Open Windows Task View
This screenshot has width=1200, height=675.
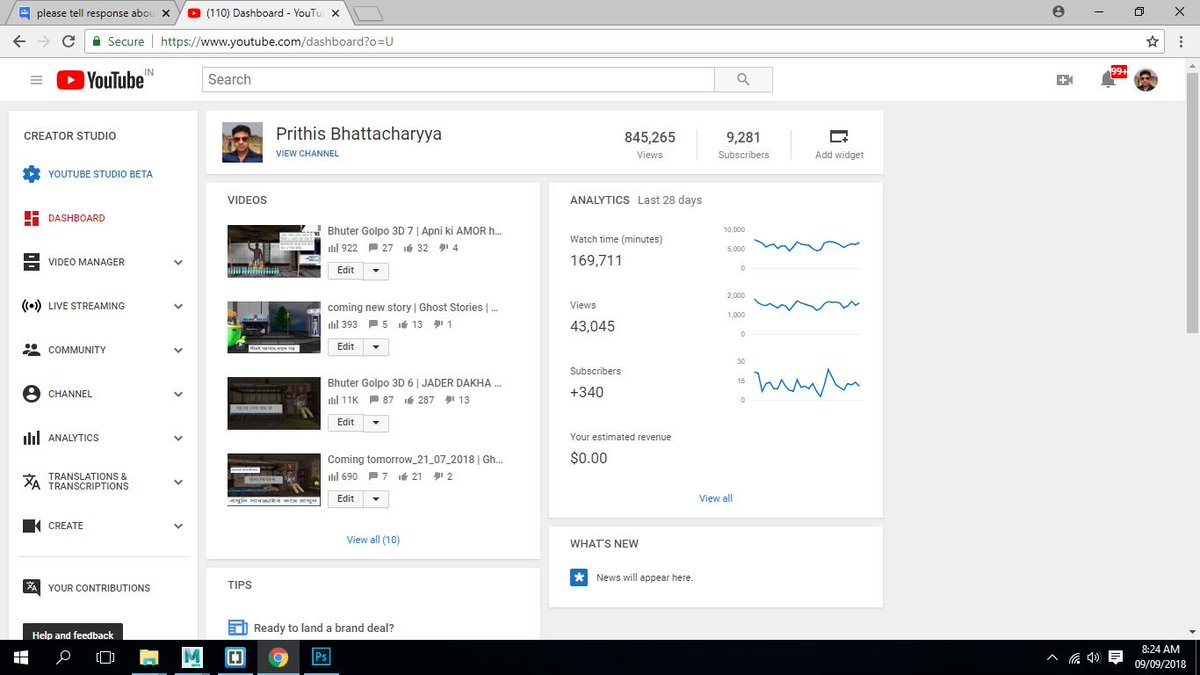(105, 657)
